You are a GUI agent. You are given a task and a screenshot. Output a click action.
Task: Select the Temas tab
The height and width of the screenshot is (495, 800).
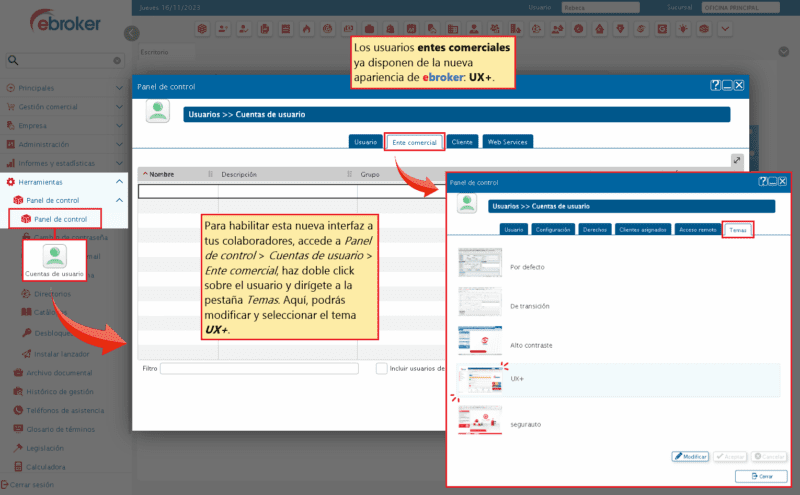737,230
